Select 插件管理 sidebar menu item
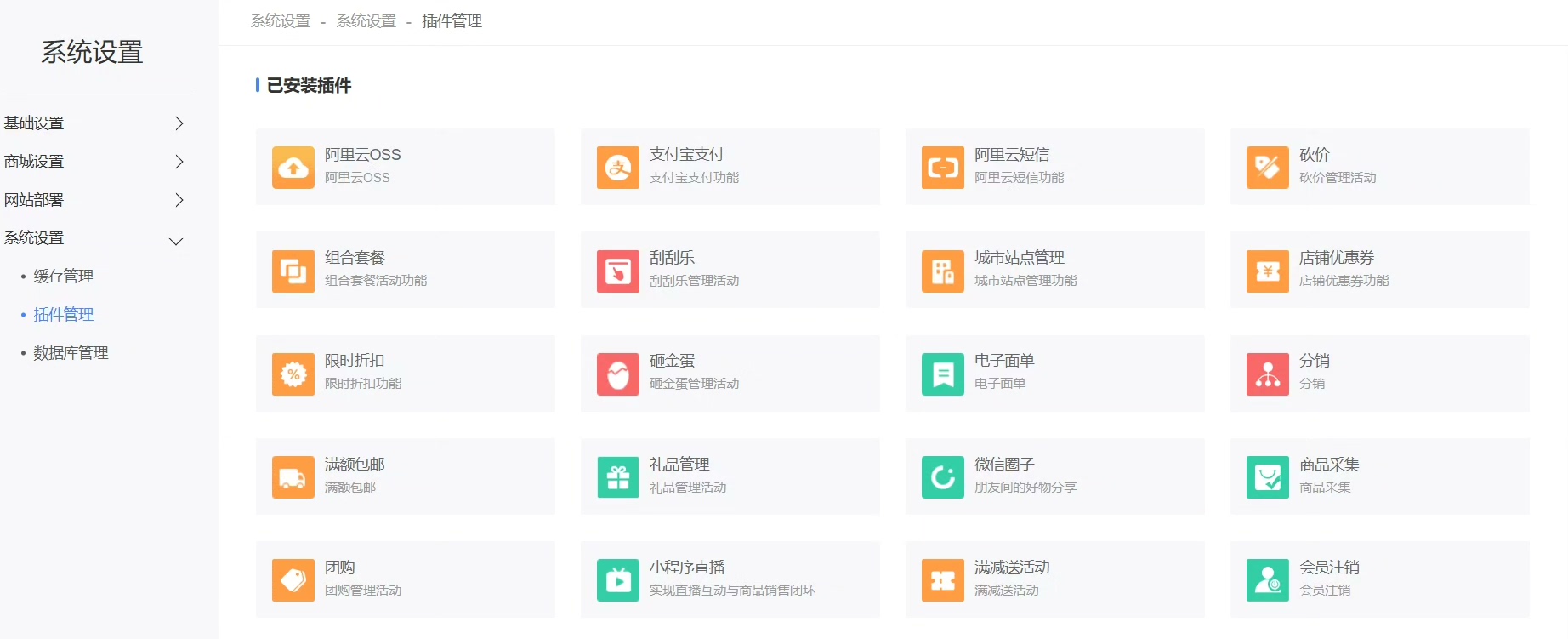The width and height of the screenshot is (1568, 639). click(64, 314)
